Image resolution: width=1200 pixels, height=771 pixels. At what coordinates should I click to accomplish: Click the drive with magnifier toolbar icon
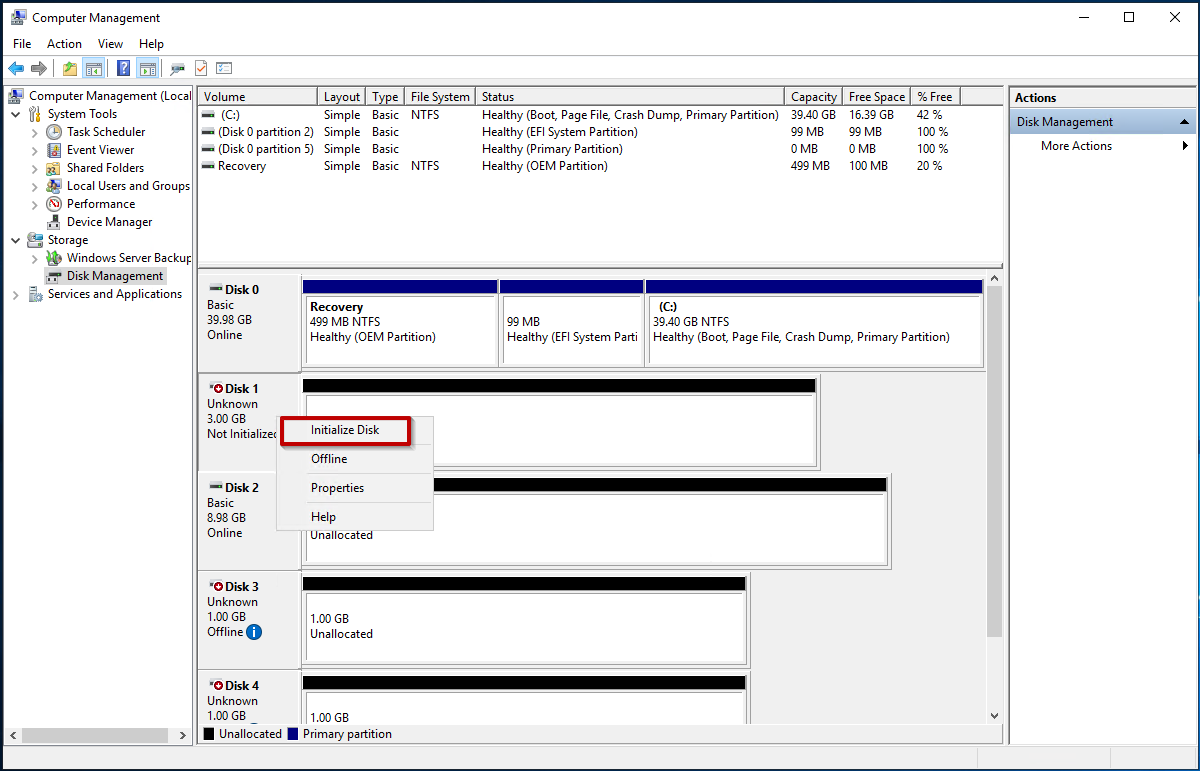pyautogui.click(x=178, y=68)
